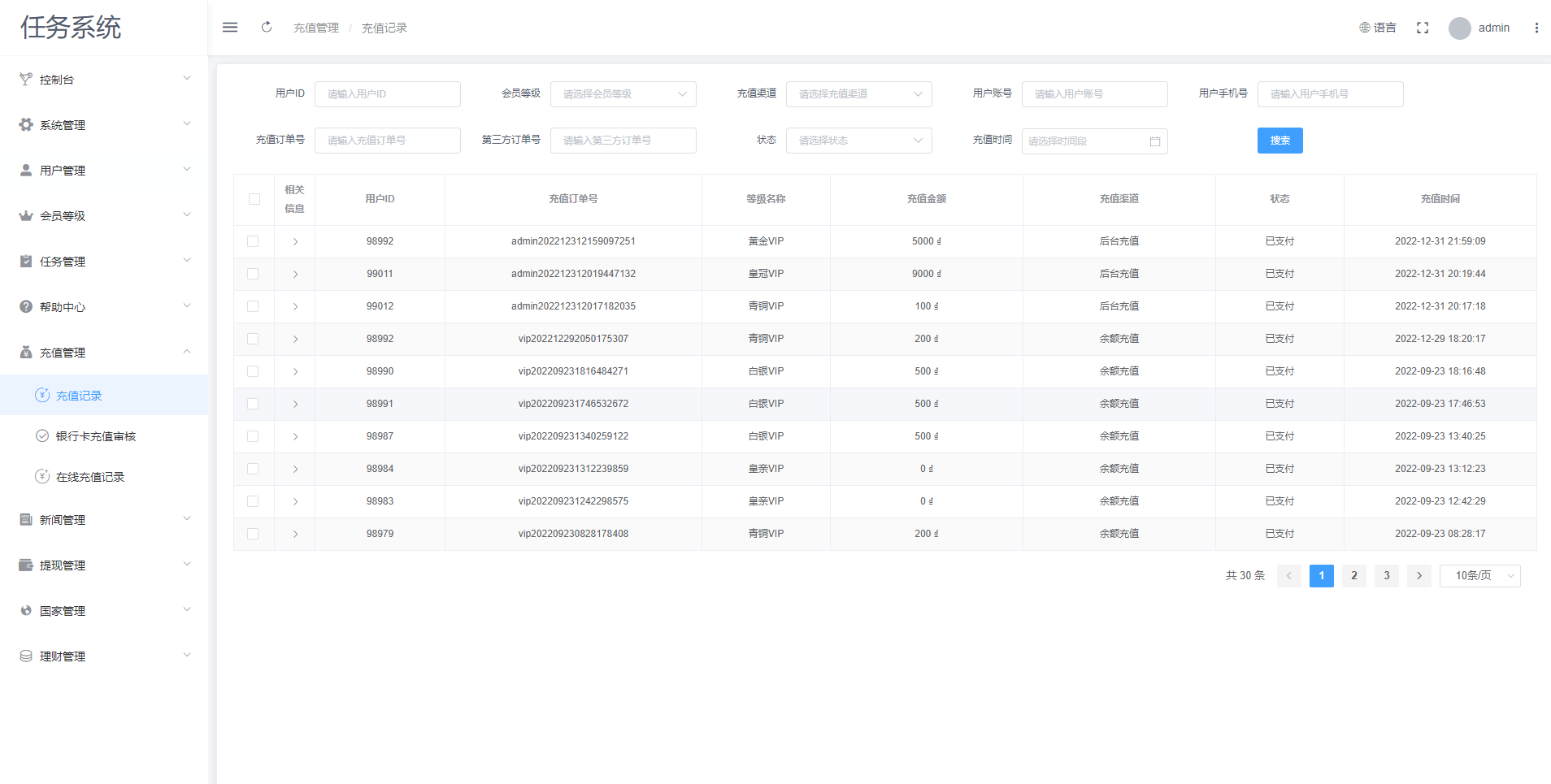Open the language globe icon
The height and width of the screenshot is (784, 1551).
coord(1365,28)
